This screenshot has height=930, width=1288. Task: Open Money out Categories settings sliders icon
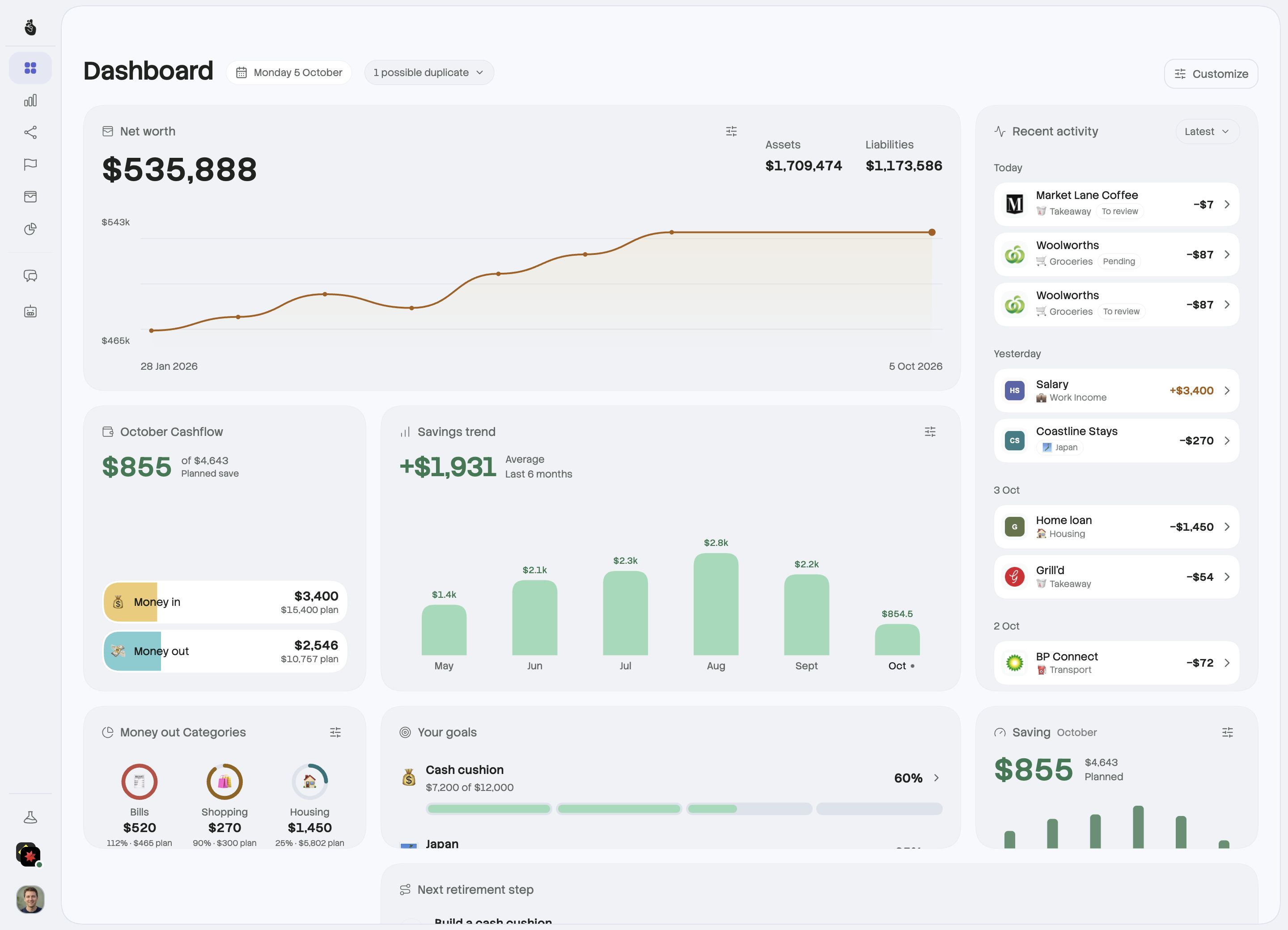pyautogui.click(x=335, y=732)
